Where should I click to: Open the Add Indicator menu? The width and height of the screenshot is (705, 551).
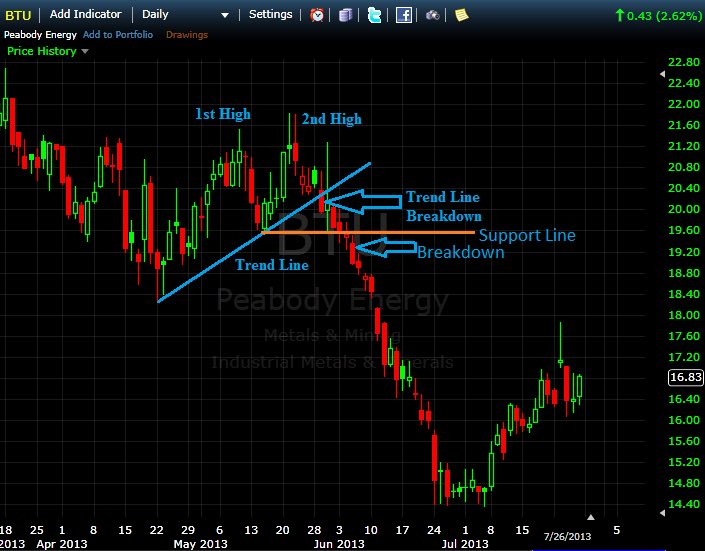(85, 14)
